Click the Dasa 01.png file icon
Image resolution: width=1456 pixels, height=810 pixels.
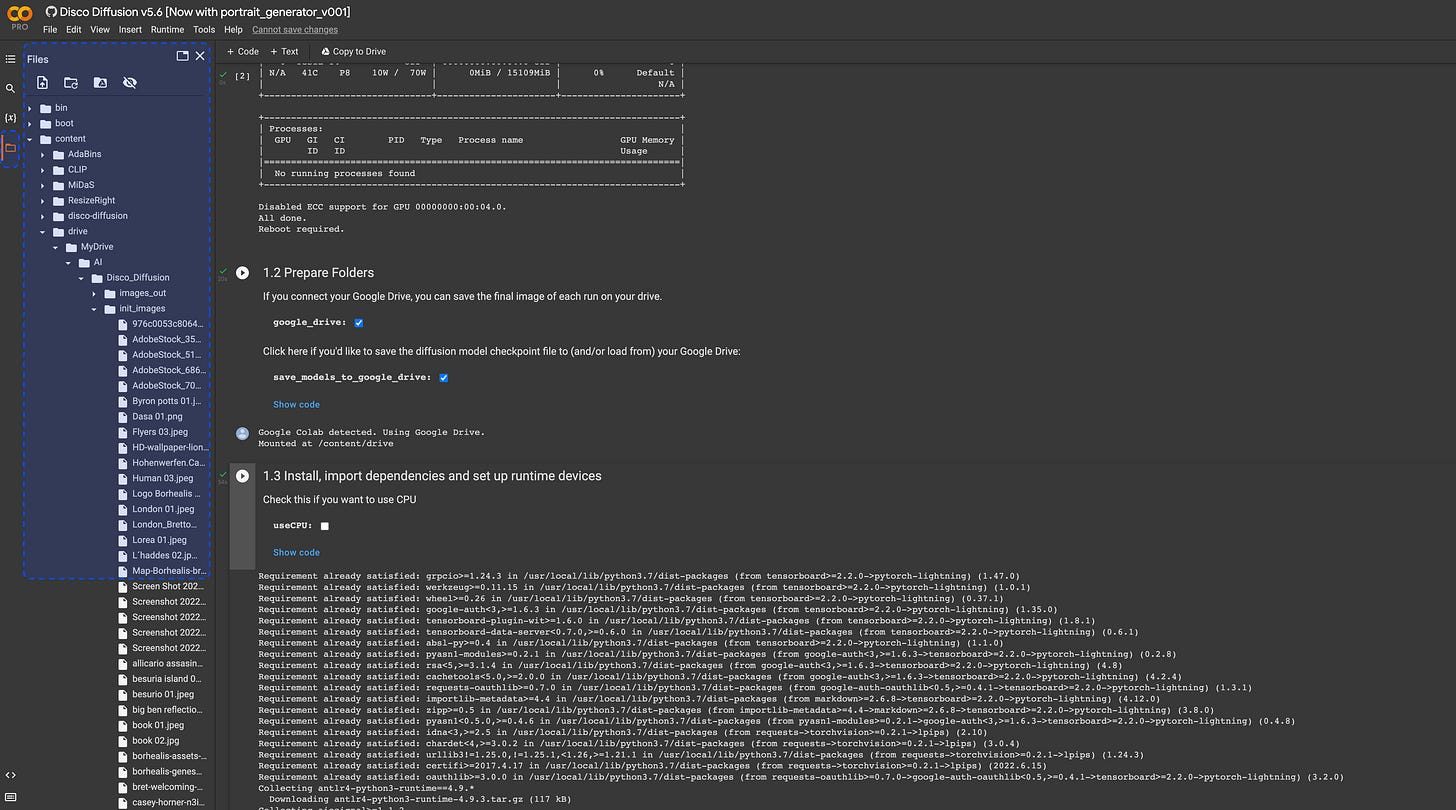pyautogui.click(x=123, y=416)
